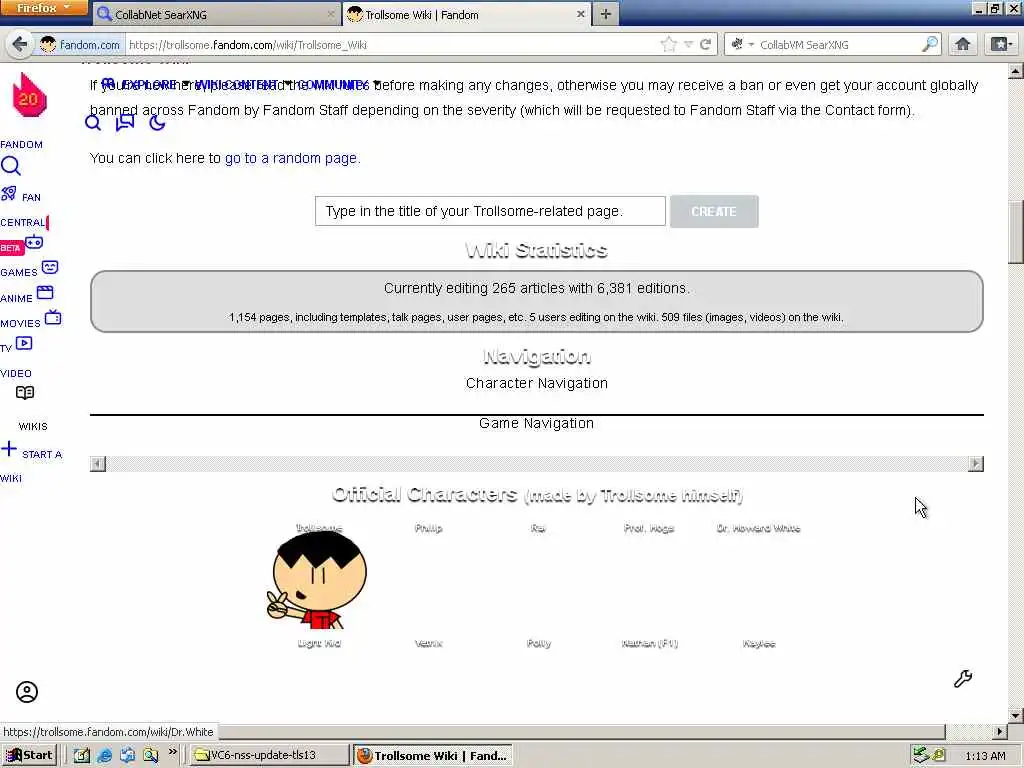This screenshot has width=1024, height=768.
Task: Toggle dark theme with the moon icon
Action: [157, 122]
